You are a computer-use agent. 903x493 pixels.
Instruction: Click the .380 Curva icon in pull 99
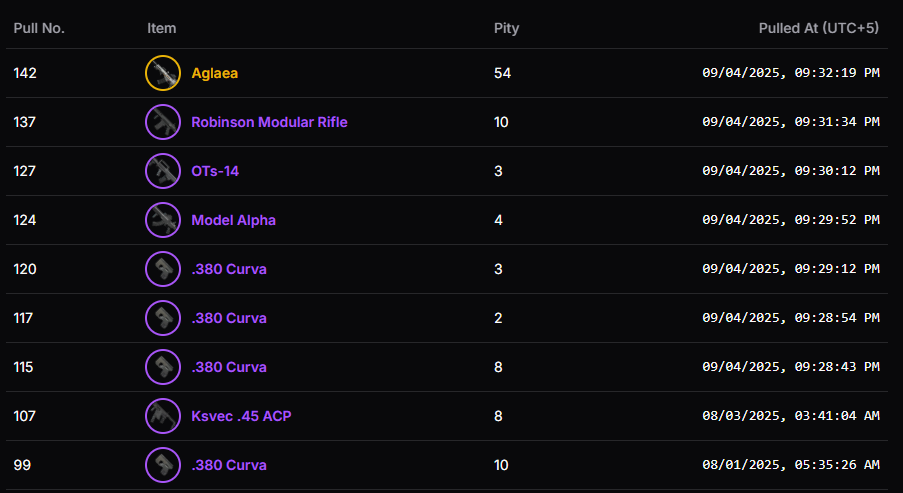162,465
